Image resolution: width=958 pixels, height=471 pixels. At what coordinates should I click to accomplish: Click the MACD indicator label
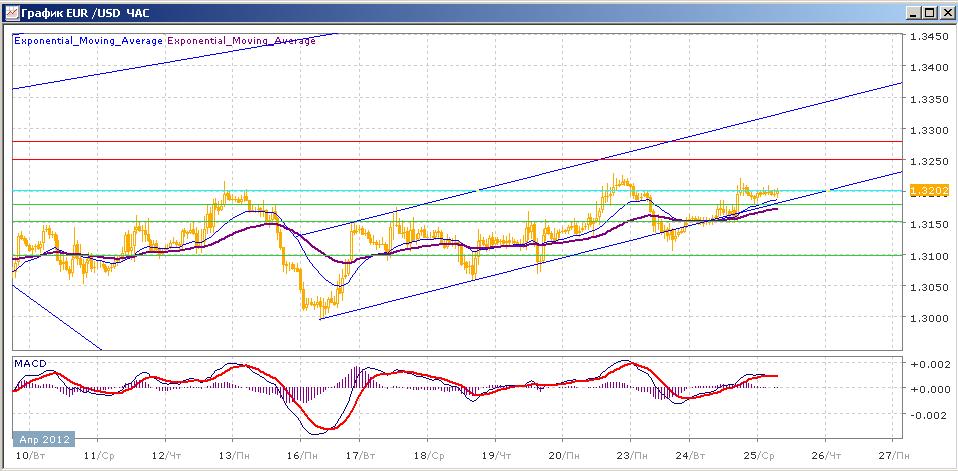coord(29,363)
